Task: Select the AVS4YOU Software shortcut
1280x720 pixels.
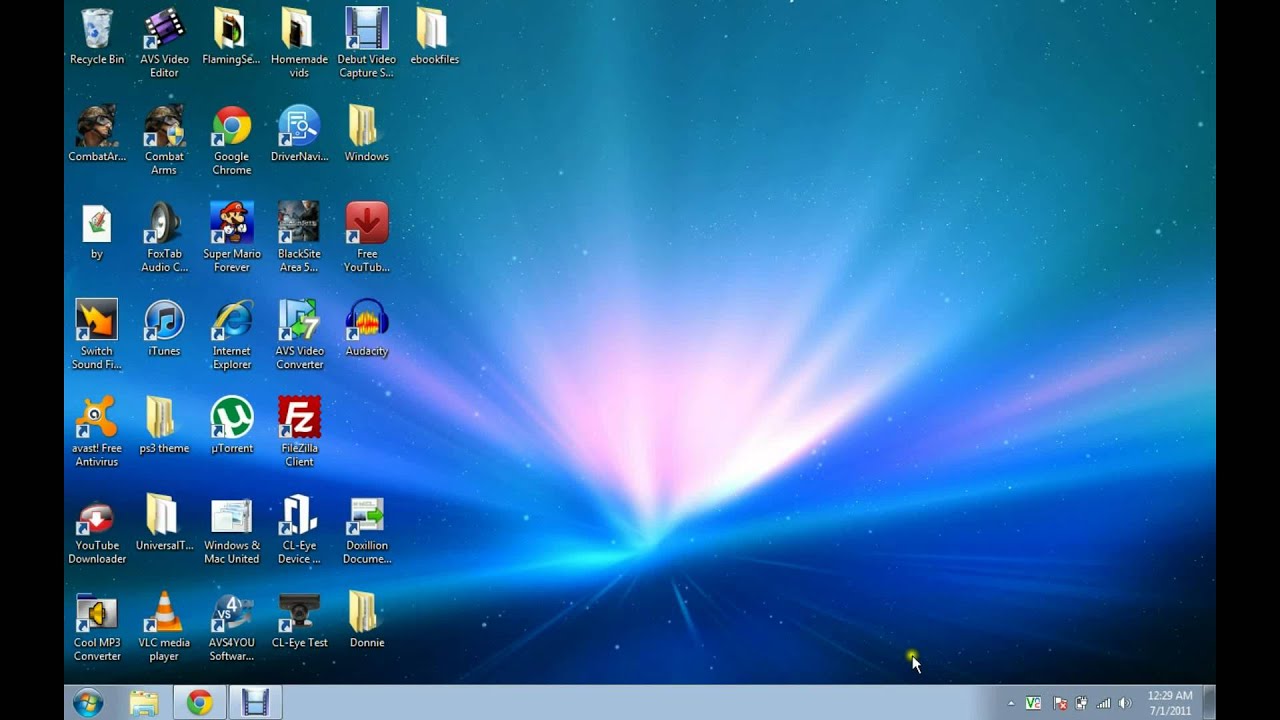Action: 231,626
